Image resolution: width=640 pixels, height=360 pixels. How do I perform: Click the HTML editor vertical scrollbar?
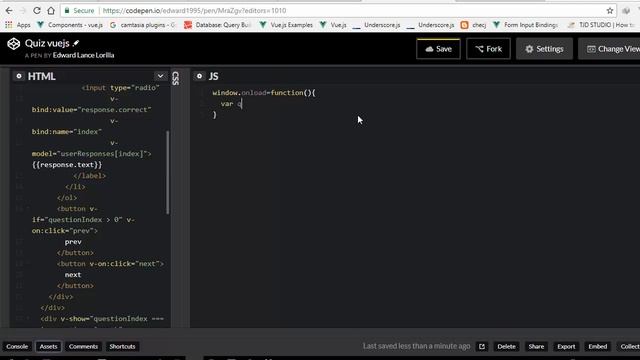pyautogui.click(x=167, y=171)
